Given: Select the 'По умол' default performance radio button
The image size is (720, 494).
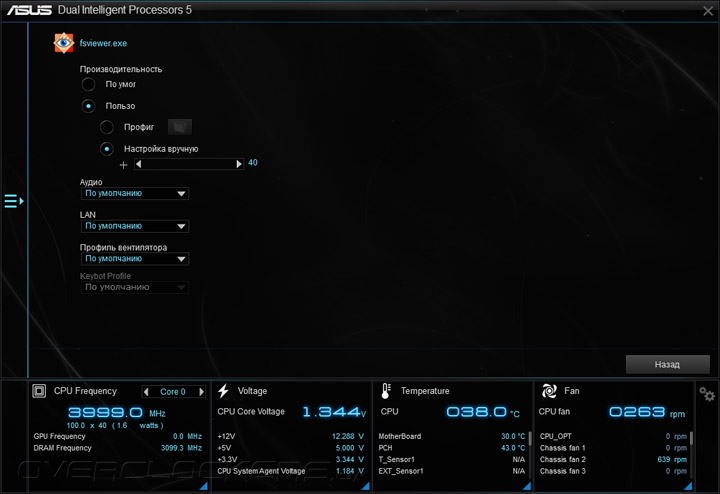Looking at the screenshot, I should [x=88, y=84].
